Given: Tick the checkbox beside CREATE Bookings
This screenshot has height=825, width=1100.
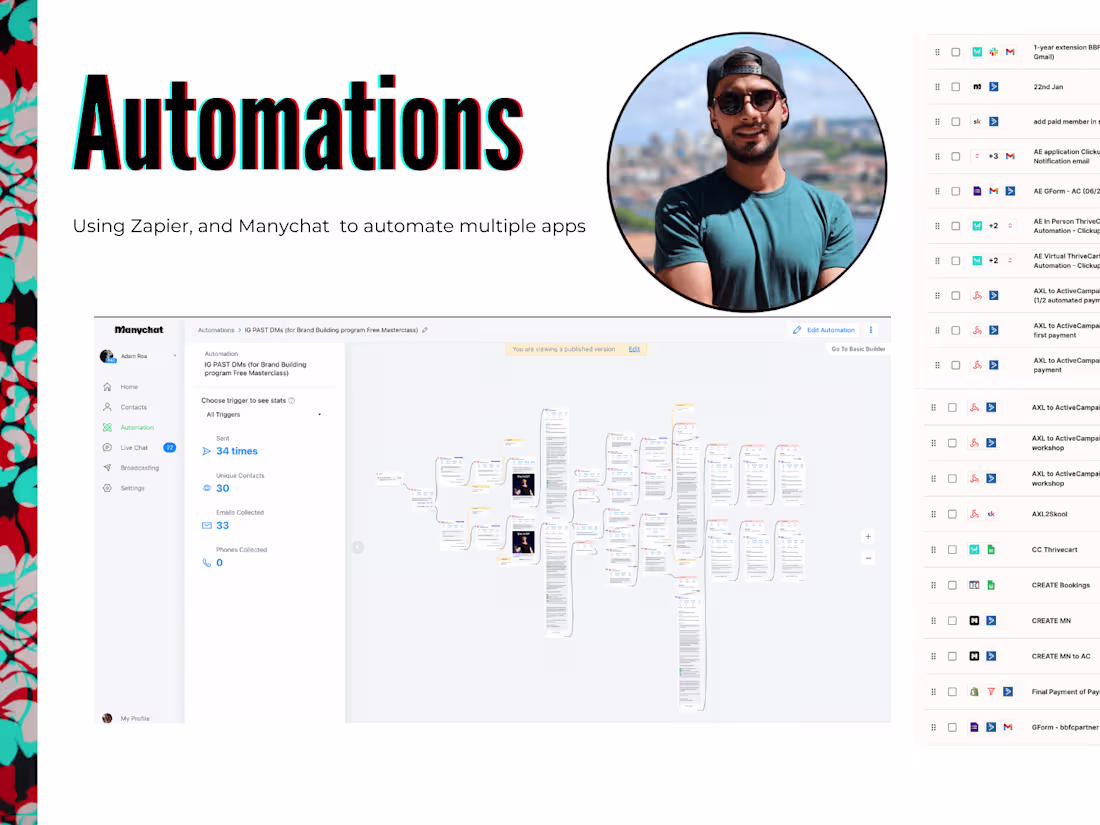Looking at the screenshot, I should tap(951, 585).
